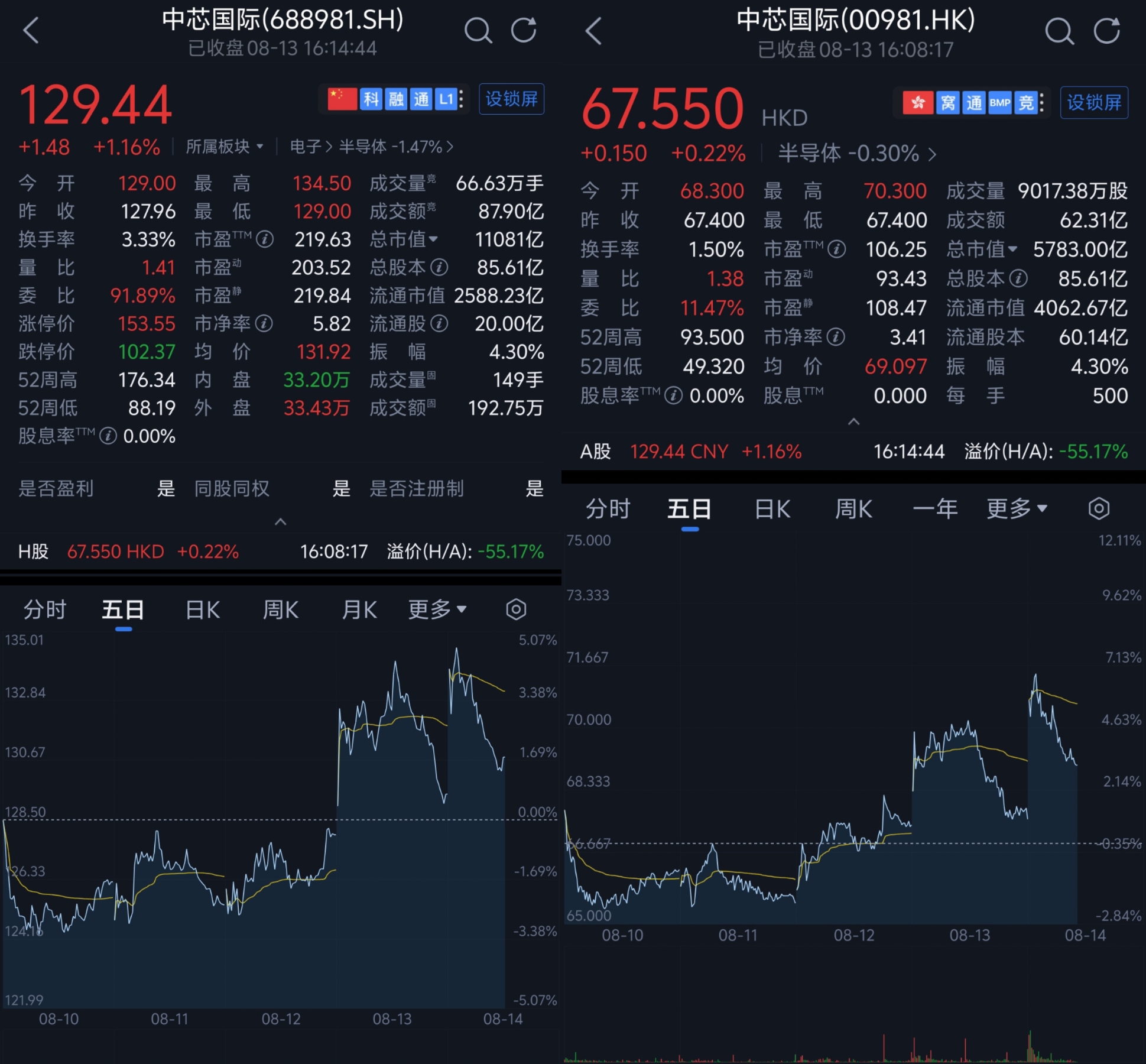
Task: Switch the HK chart to 周K
Action: [x=853, y=508]
